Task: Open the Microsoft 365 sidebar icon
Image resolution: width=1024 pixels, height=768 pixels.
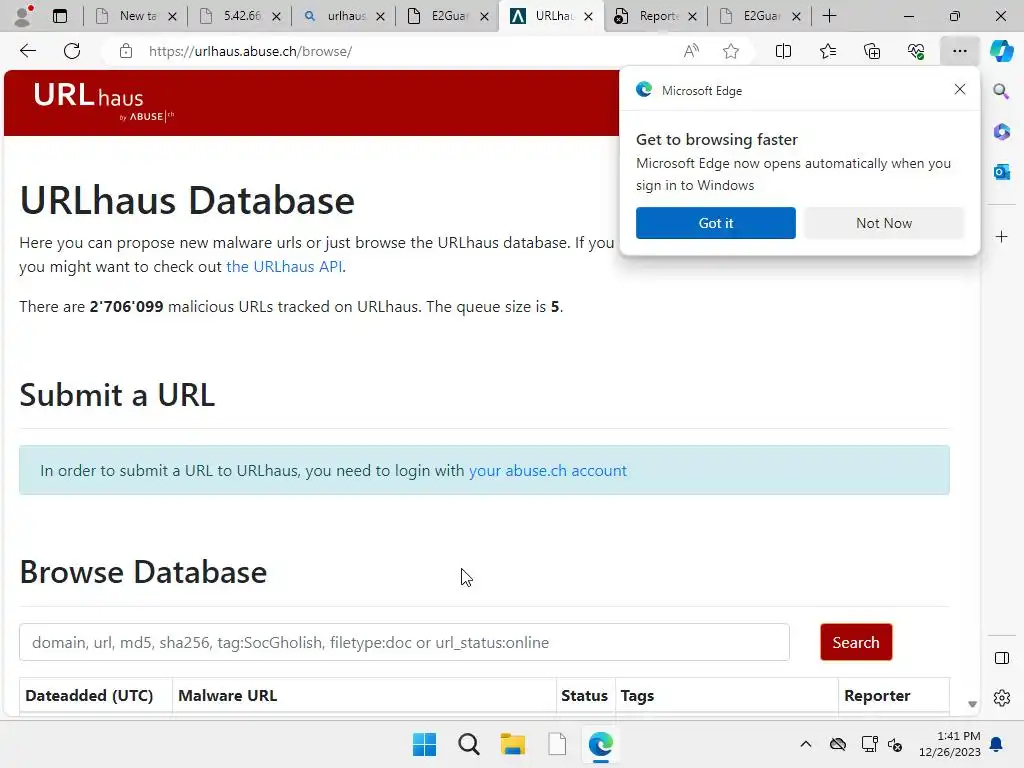Action: click(x=1001, y=131)
